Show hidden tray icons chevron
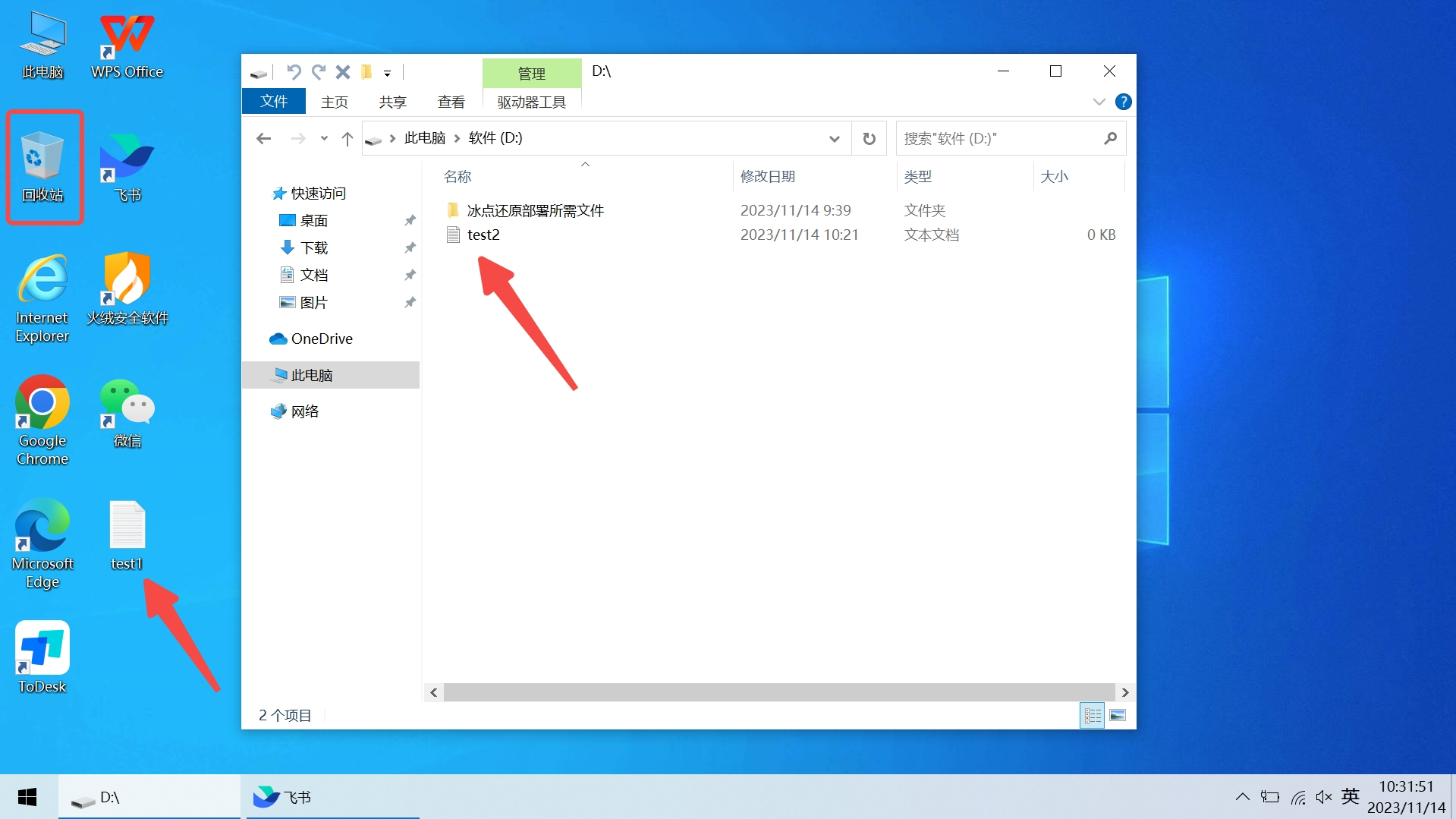 pos(1242,797)
